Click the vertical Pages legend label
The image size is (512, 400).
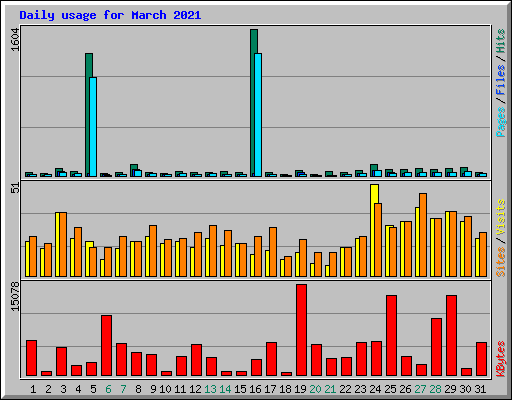[x=500, y=122]
